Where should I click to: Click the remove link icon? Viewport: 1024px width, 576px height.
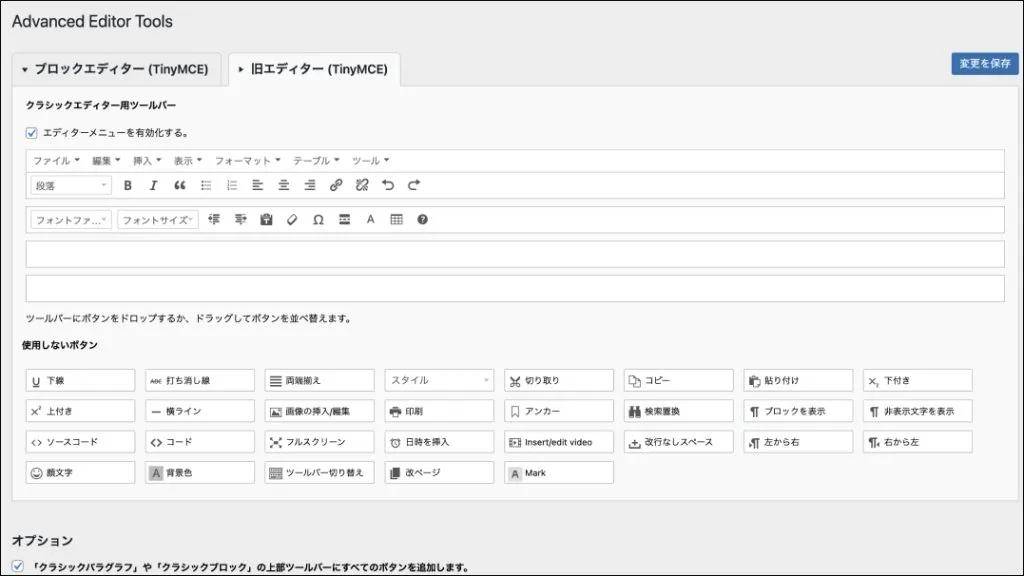click(x=362, y=185)
